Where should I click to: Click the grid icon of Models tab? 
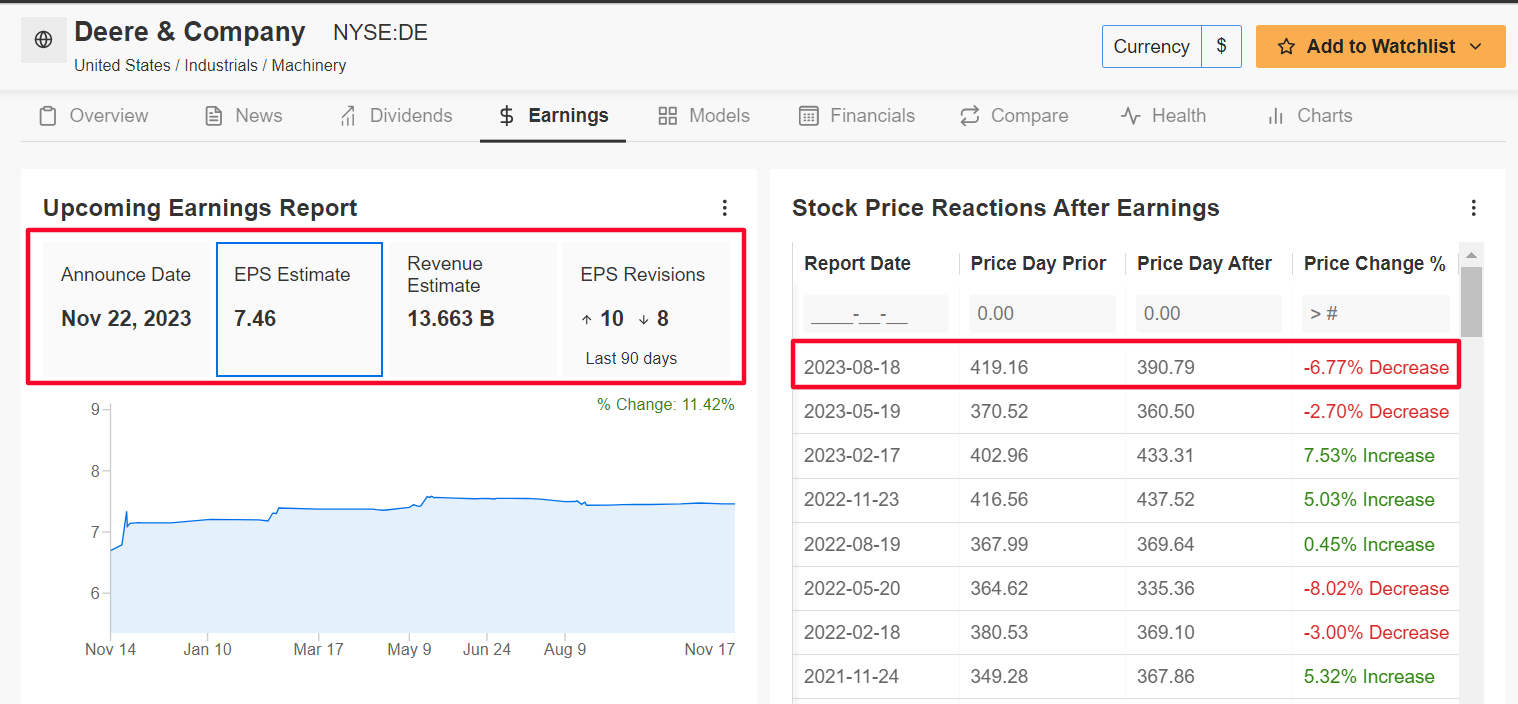tap(668, 116)
